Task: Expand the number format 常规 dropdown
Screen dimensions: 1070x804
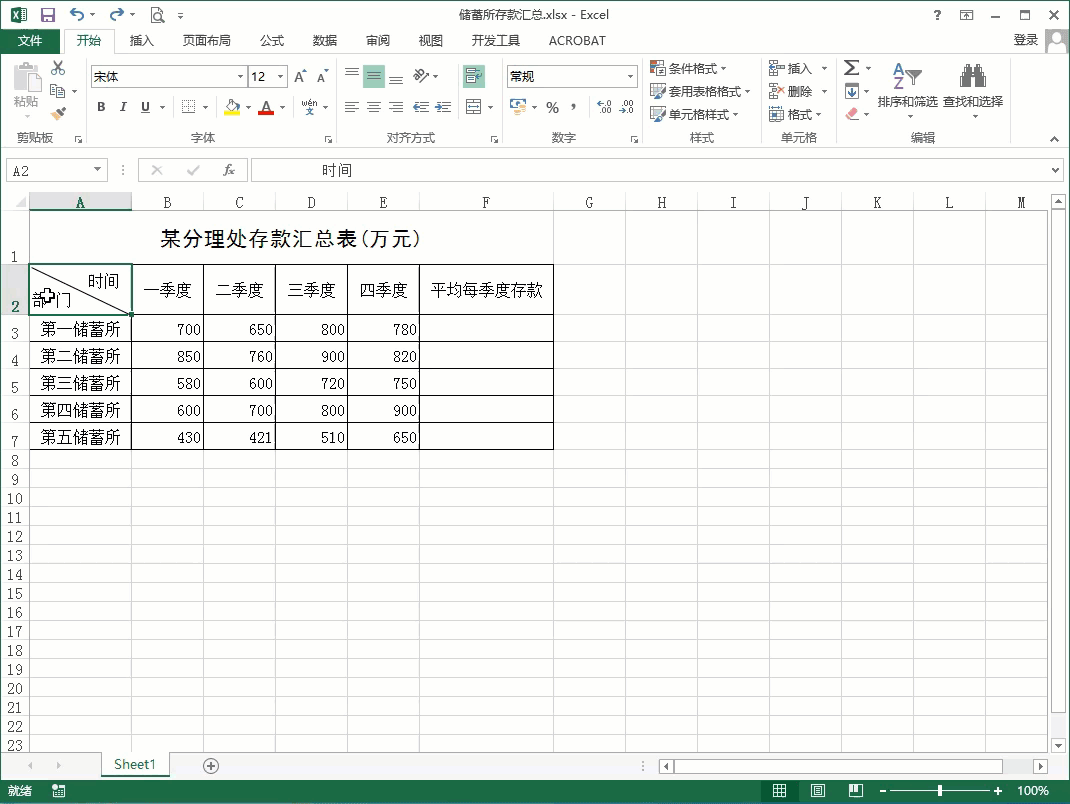Action: 630,77
